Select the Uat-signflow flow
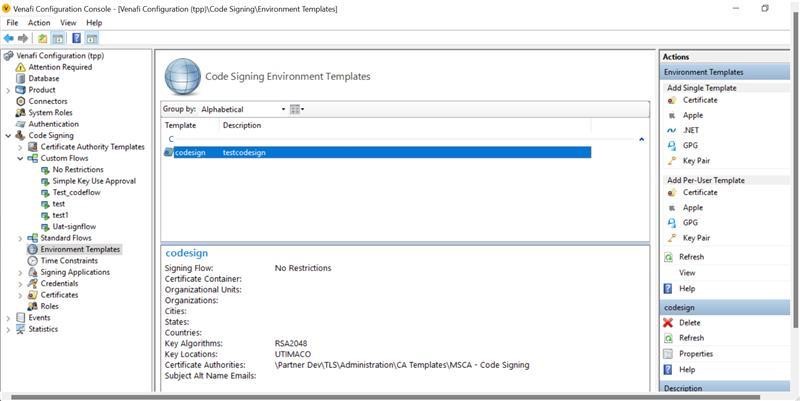This screenshot has height=401, width=800. (74, 227)
